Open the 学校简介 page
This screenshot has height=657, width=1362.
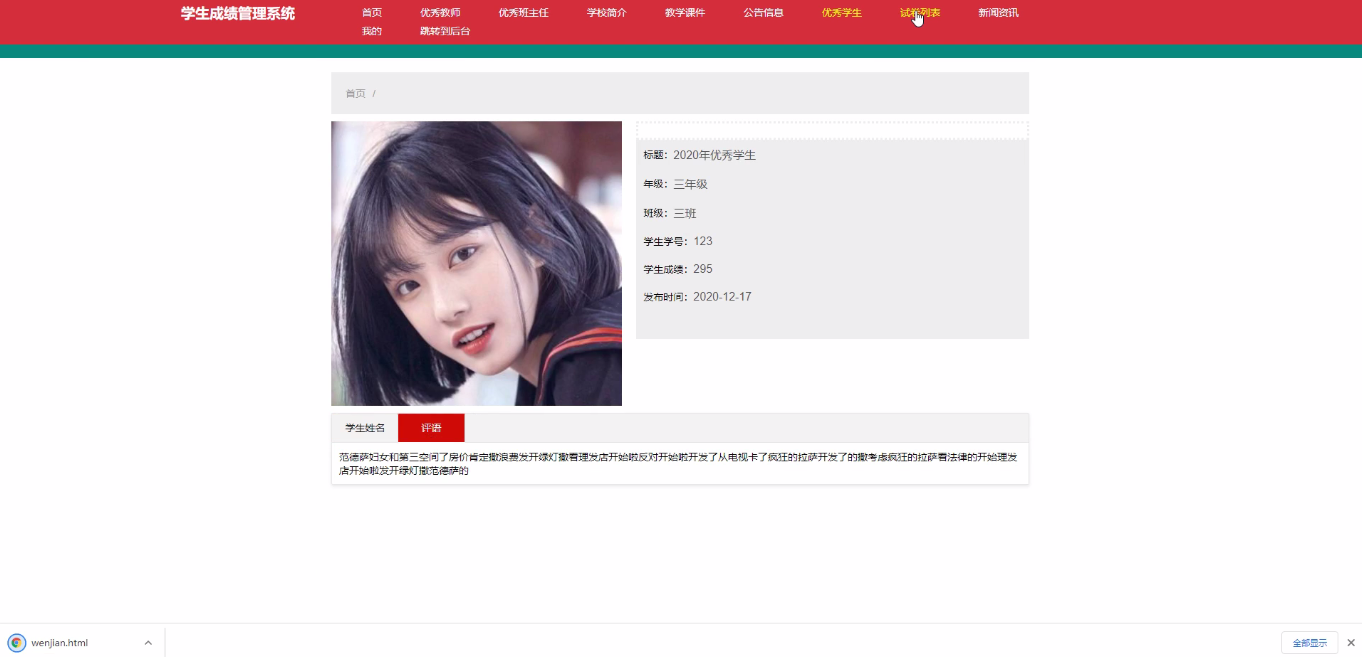606,14
